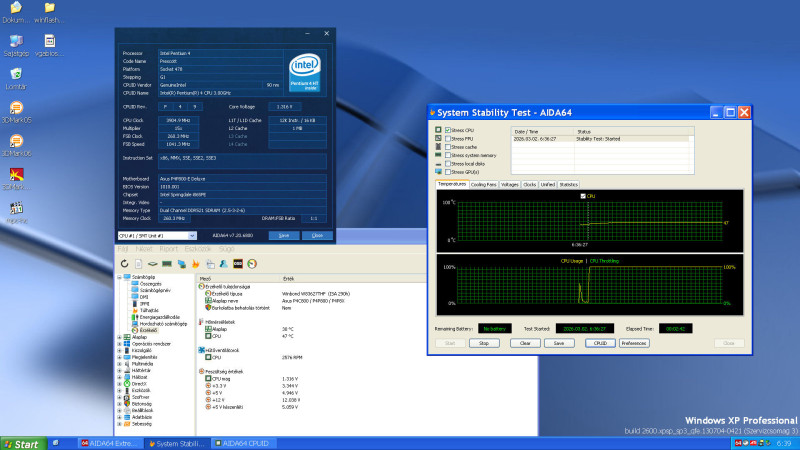Click the Preferences button
800x450 pixels.
coord(633,343)
